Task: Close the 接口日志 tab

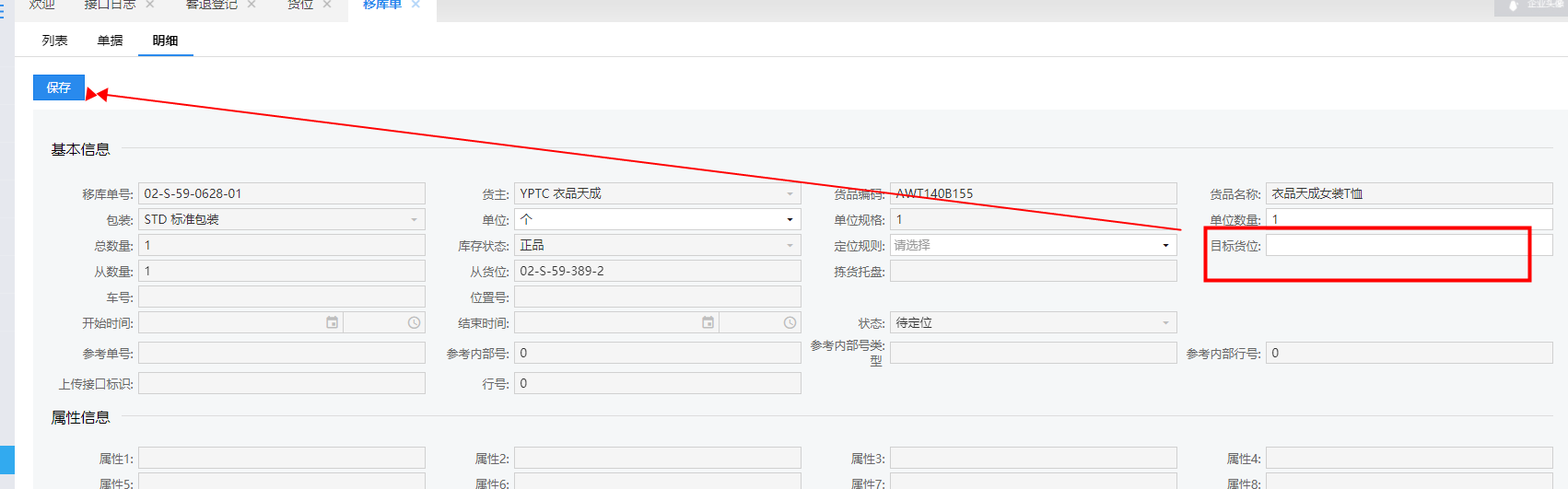Action: (150, 5)
